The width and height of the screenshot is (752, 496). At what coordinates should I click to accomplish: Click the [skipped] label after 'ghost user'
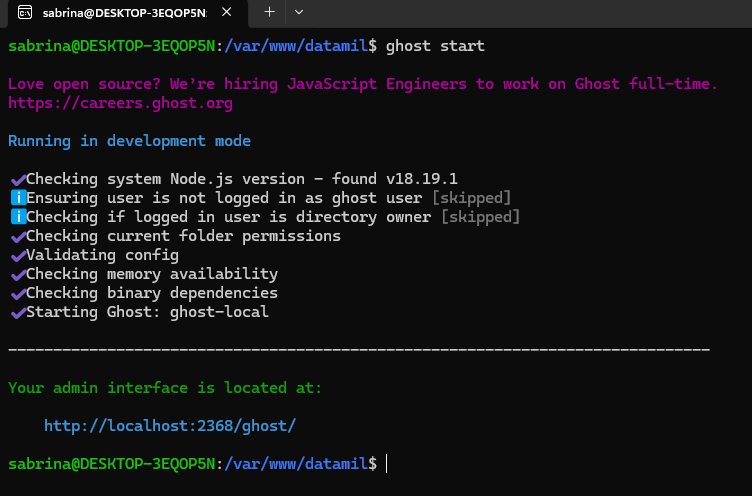471,198
